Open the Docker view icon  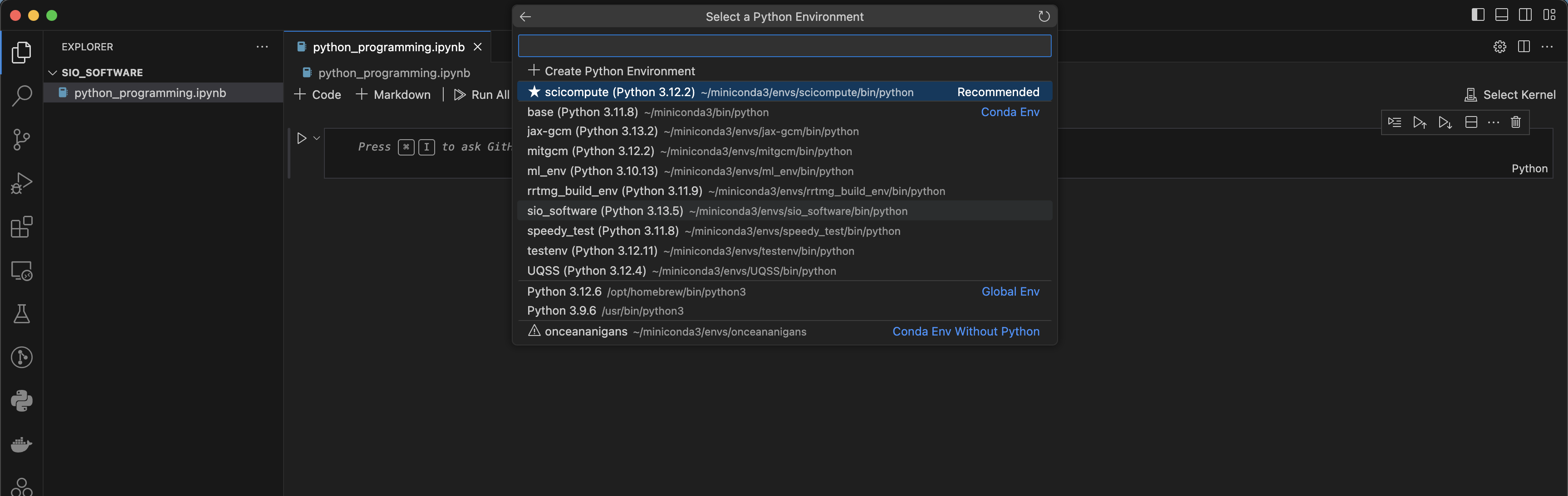pyautogui.click(x=22, y=444)
